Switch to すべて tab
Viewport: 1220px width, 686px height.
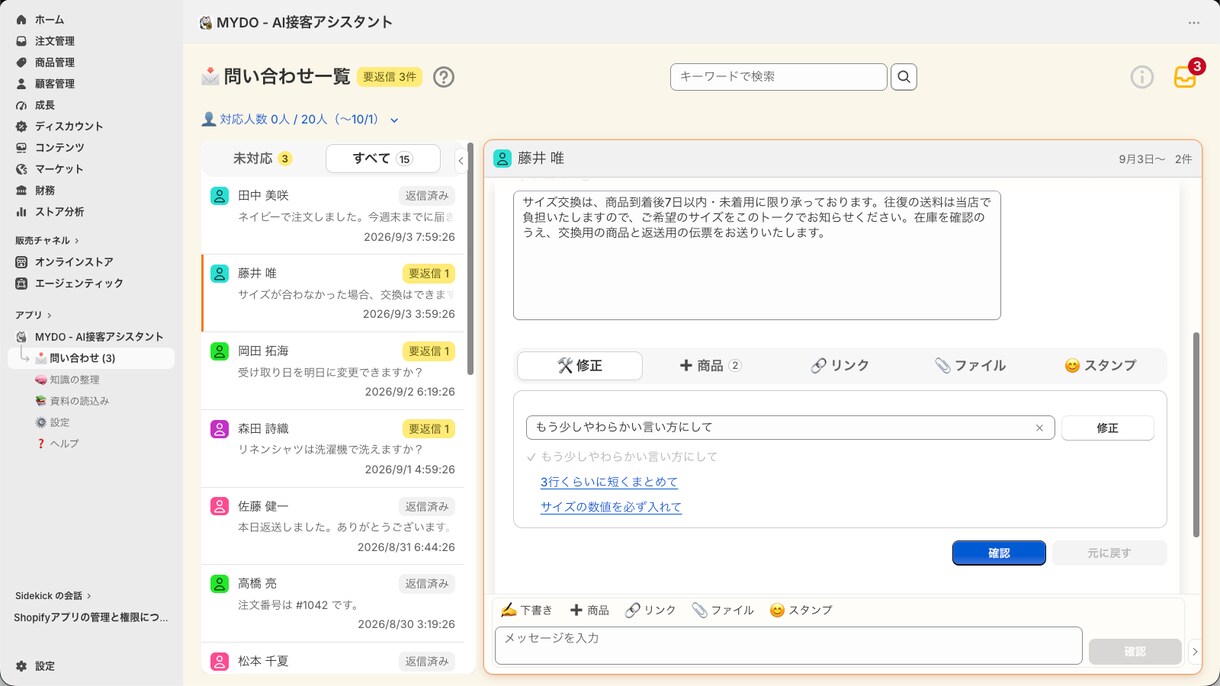(383, 159)
